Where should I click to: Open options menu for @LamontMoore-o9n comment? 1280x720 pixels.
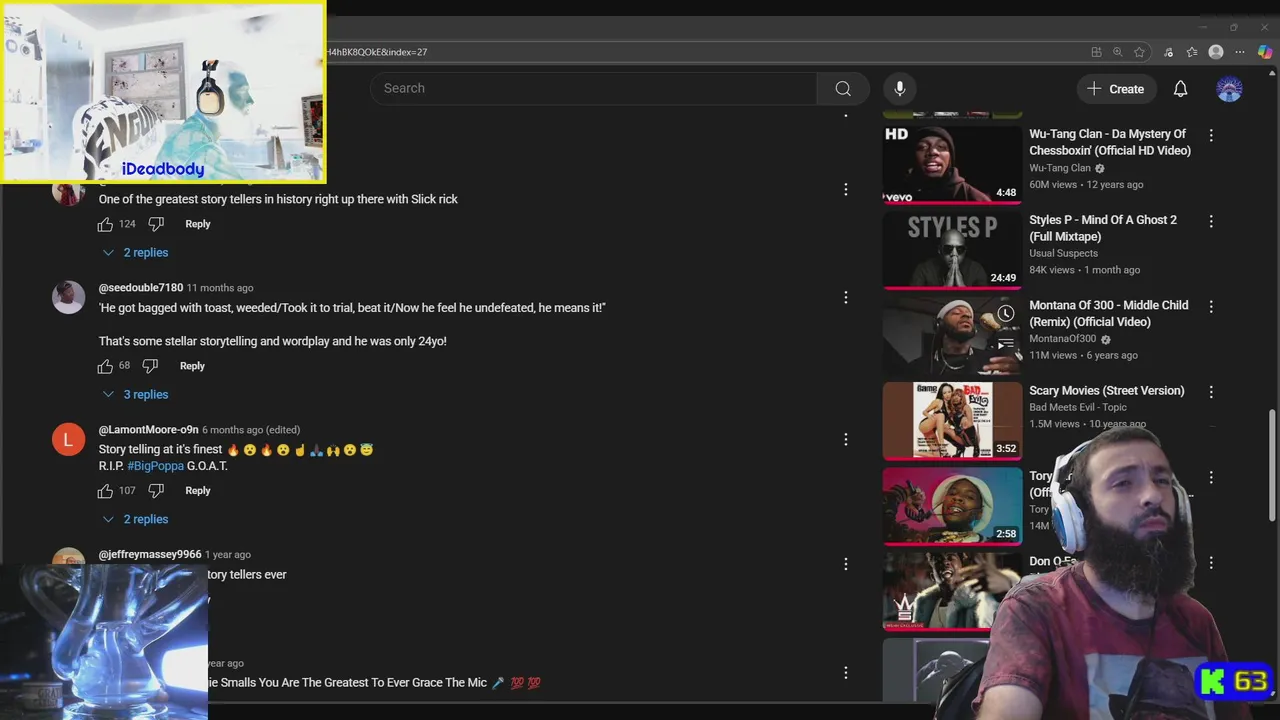pyautogui.click(x=845, y=439)
